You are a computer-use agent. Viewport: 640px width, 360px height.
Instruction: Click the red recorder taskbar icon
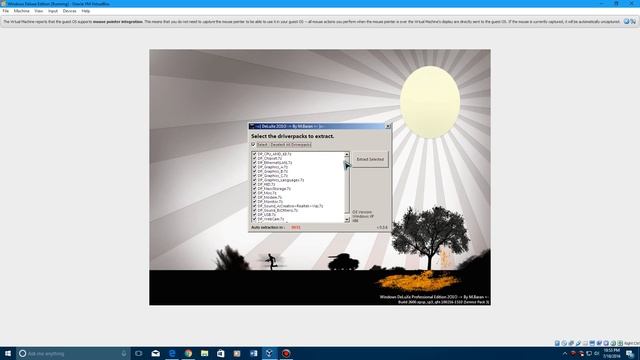click(x=286, y=353)
